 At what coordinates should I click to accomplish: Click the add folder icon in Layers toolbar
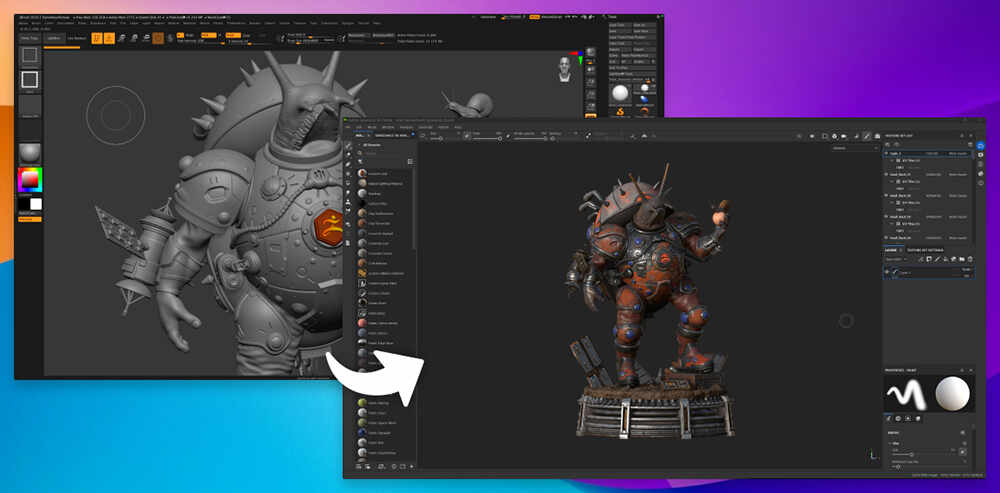coord(962,260)
